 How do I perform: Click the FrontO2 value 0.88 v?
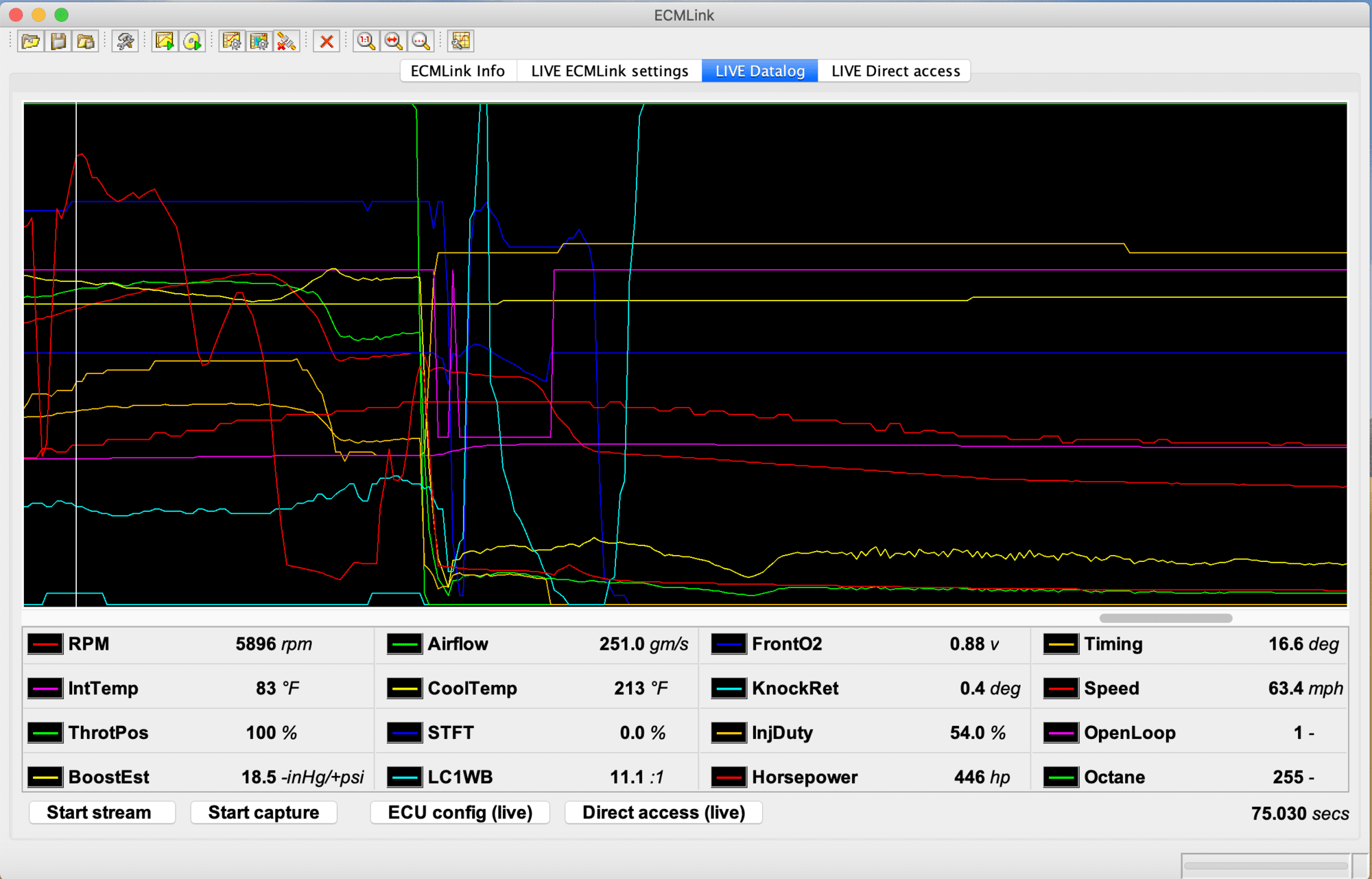974,644
